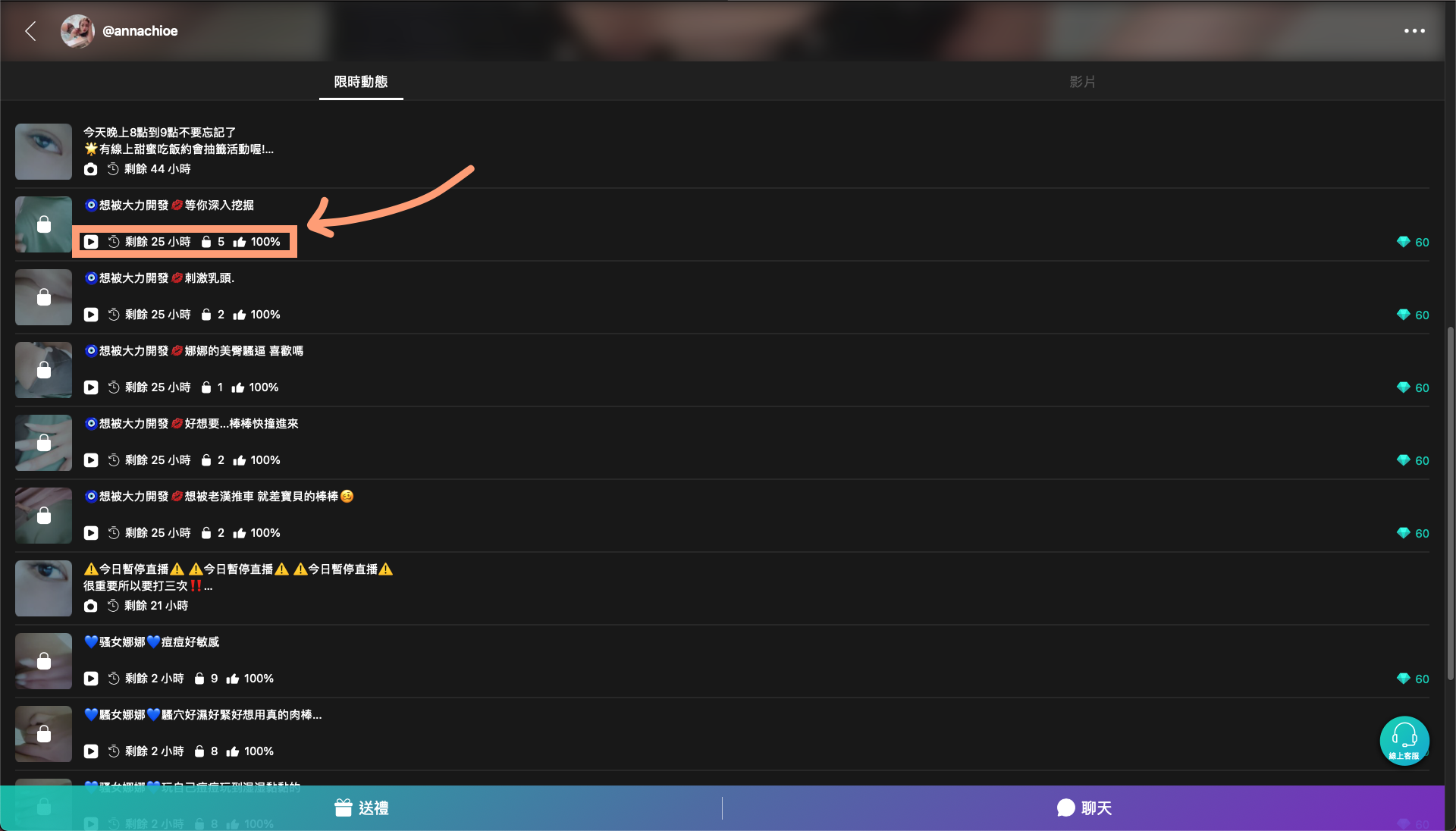Screen dimensions: 1456x831
Task: Click diamond 60 price on 好想要 row
Action: [1413, 460]
